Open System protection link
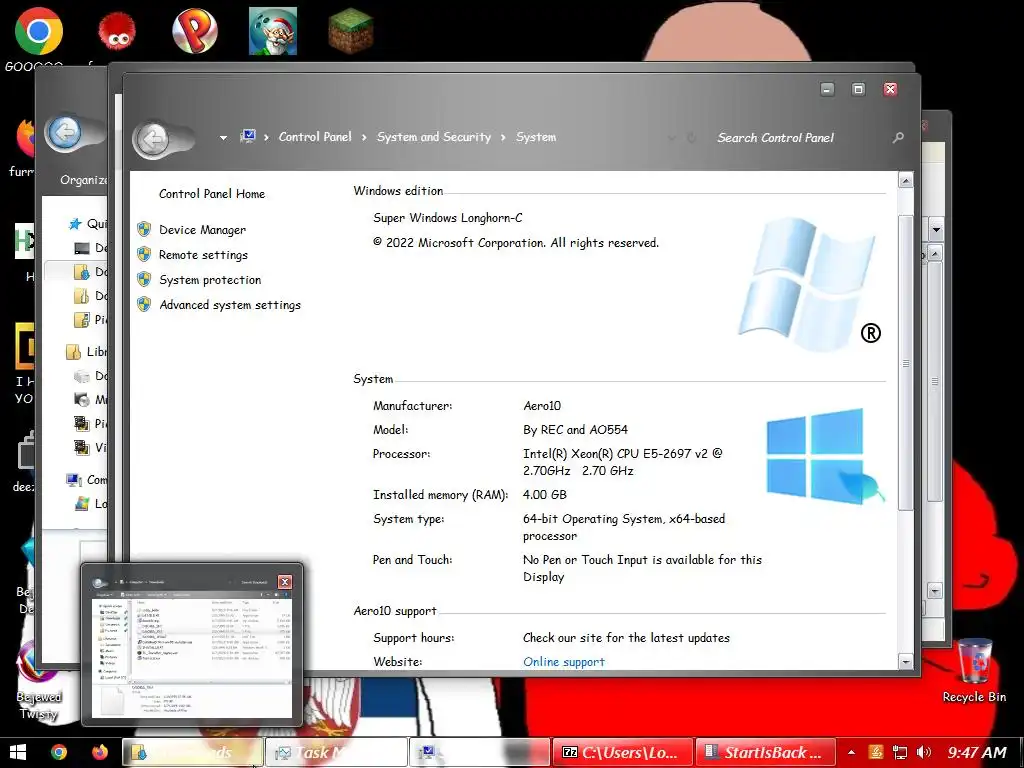Image resolution: width=1024 pixels, height=768 pixels. point(210,280)
